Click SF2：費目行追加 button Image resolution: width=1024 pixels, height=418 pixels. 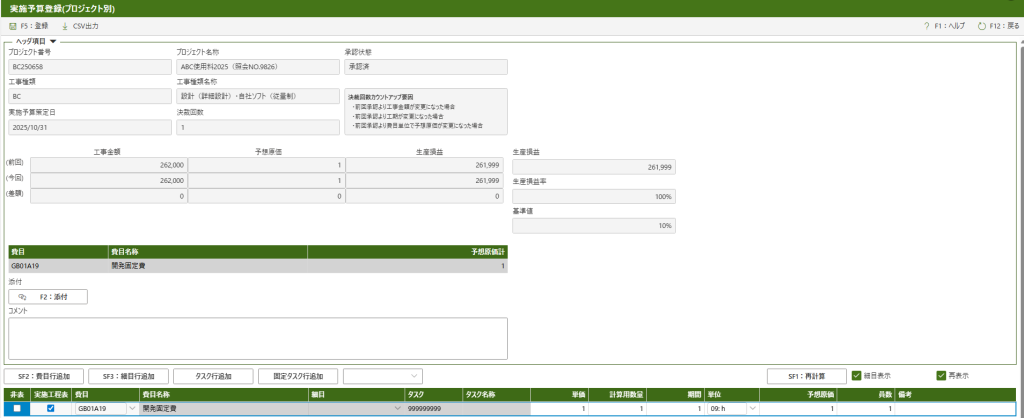point(44,376)
